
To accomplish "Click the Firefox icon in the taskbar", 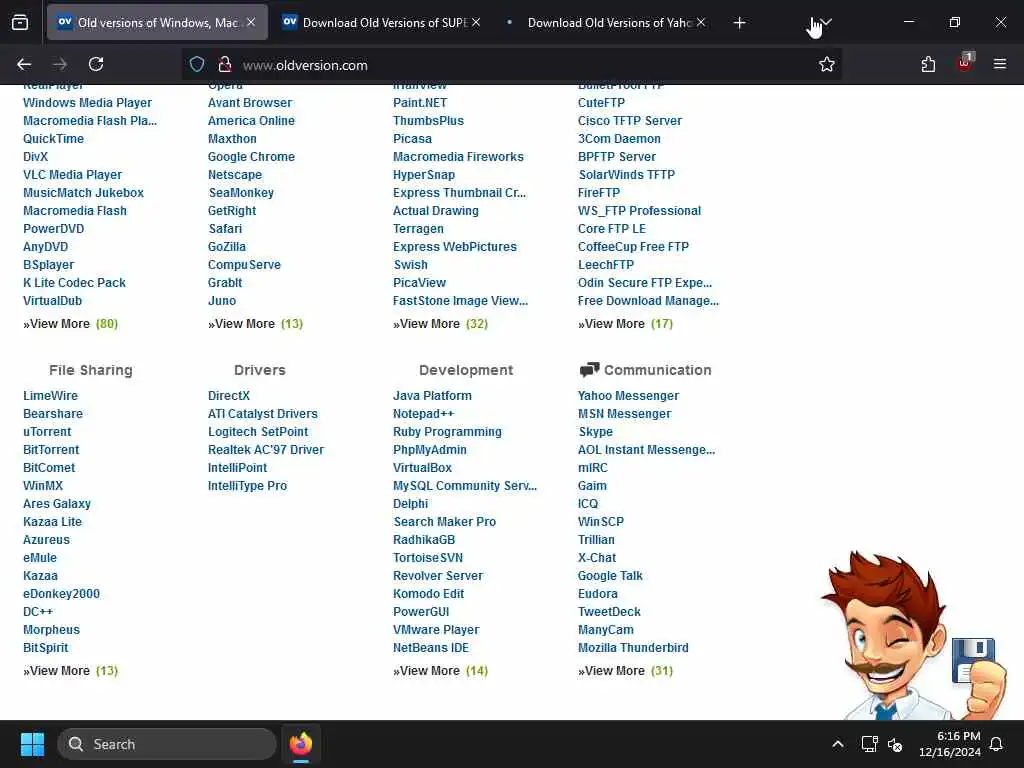I will coord(301,744).
